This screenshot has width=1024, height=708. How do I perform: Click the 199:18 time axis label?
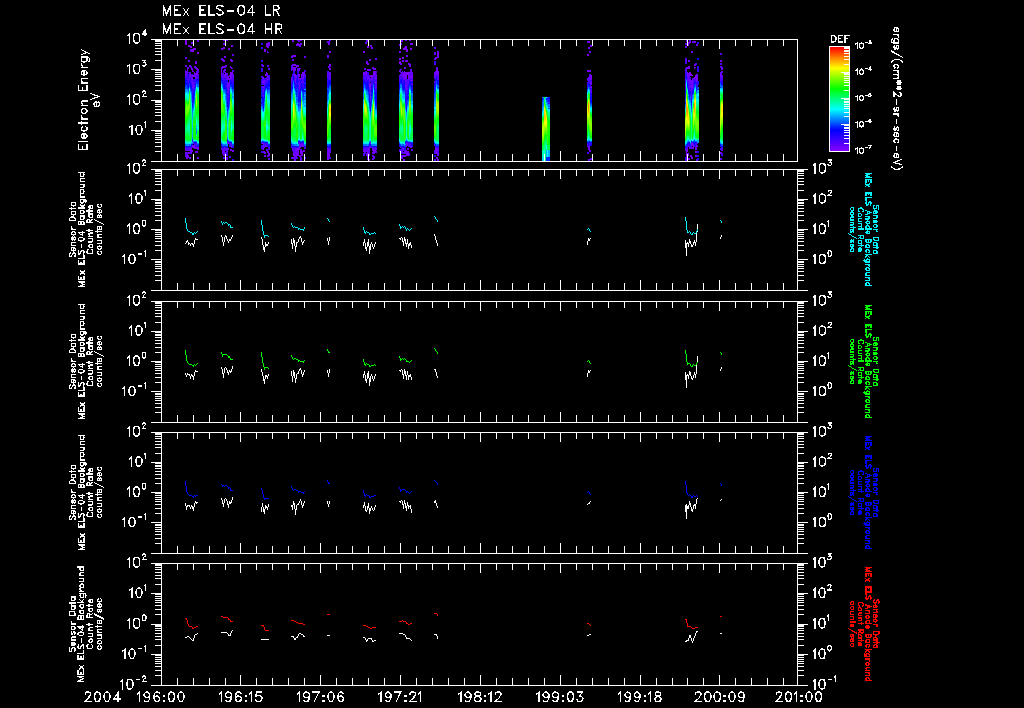coord(639,698)
